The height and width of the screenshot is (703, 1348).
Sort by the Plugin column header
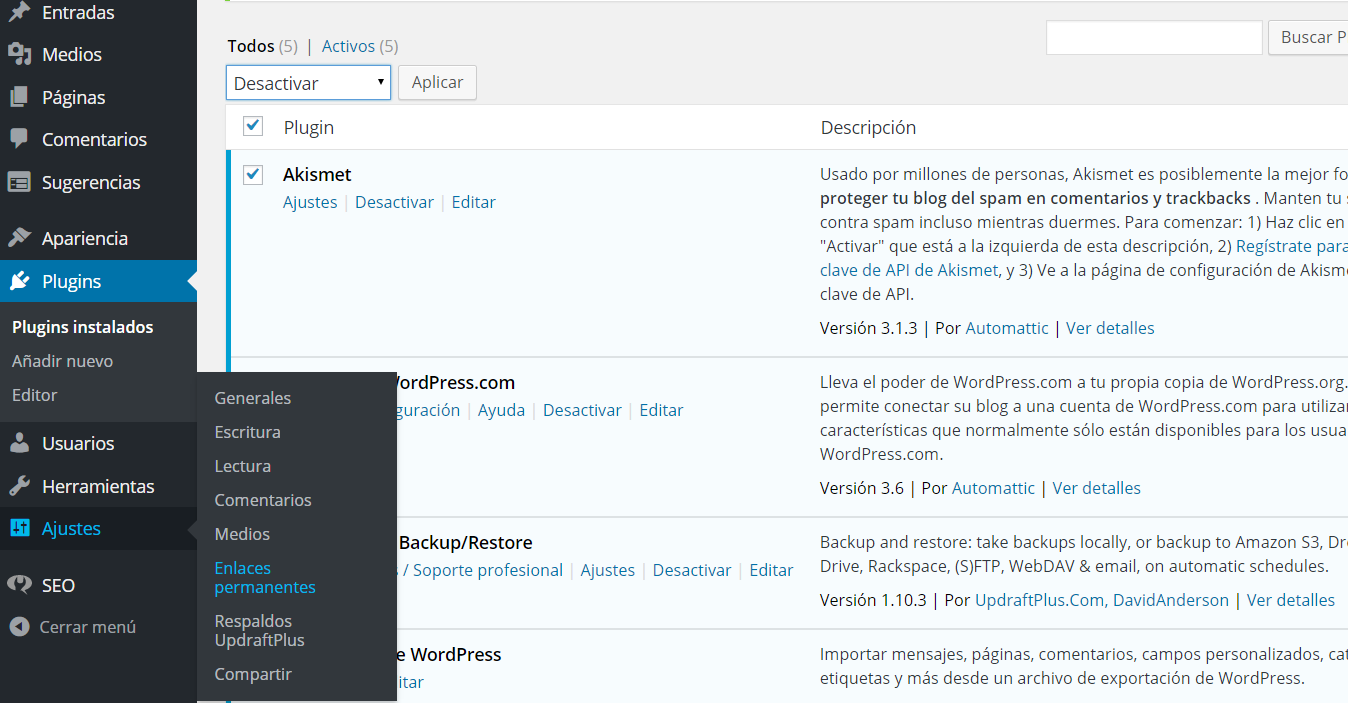point(309,127)
